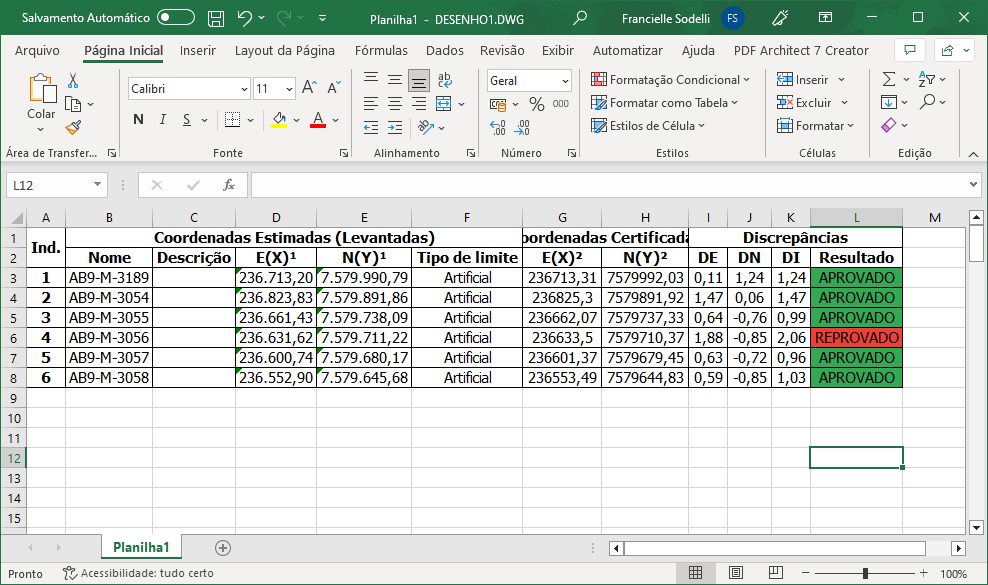Align text to the left
This screenshot has height=585, width=988.
[370, 103]
